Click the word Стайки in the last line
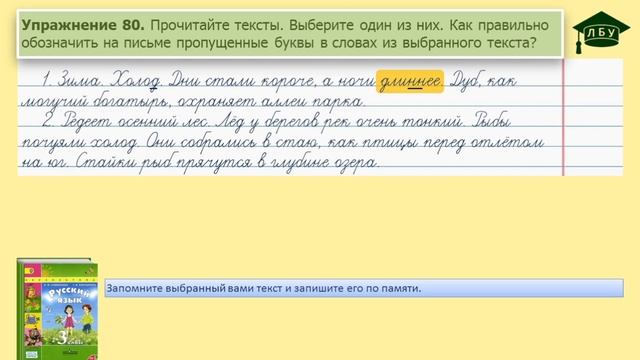640x360 pixels. coord(106,162)
